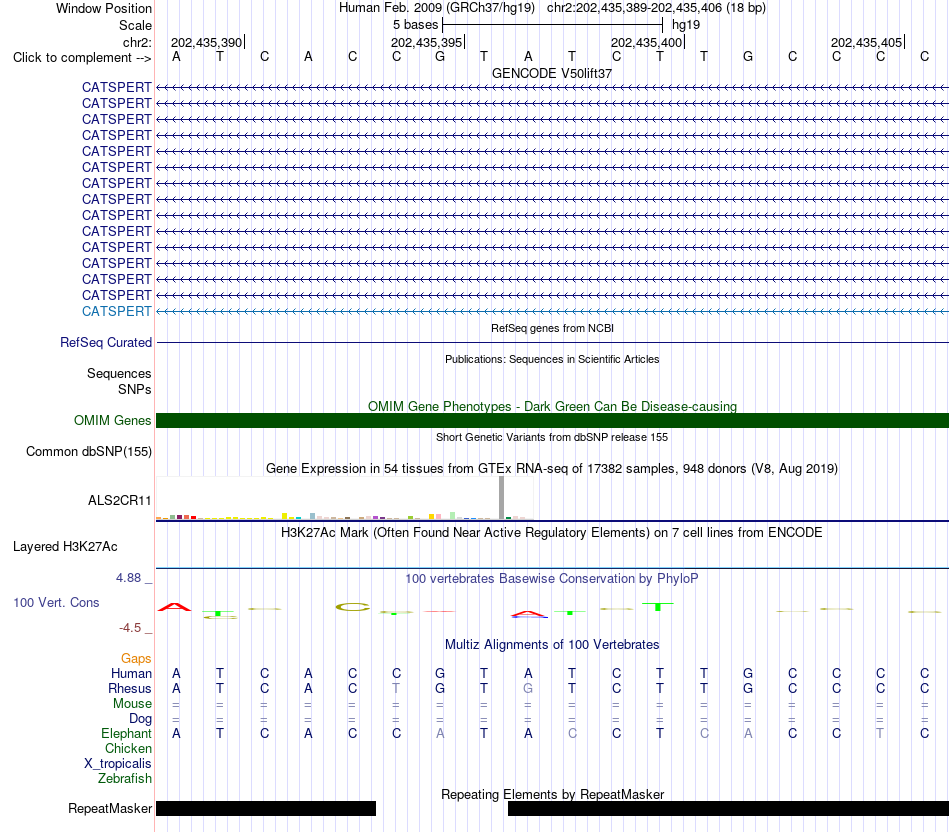
Task: Click the longer right RepeatMasker black bar
Action: (x=728, y=808)
